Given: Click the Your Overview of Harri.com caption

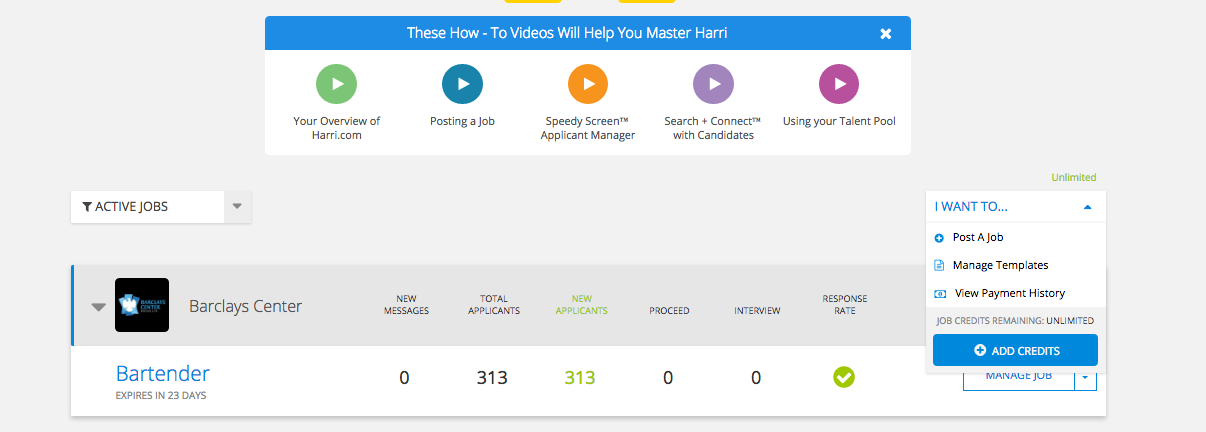Looking at the screenshot, I should click(x=337, y=128).
